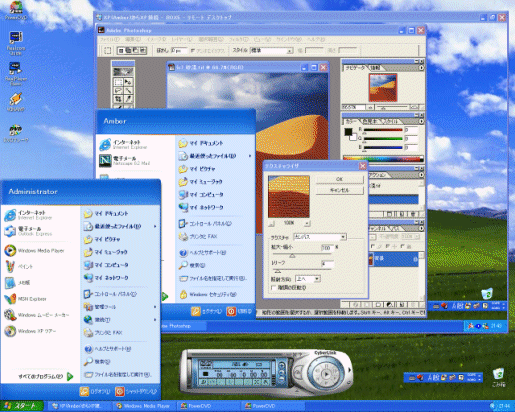Viewport: 515px width, 412px height.
Task: Open Notepad from Administrator start menu
Action: point(17,283)
